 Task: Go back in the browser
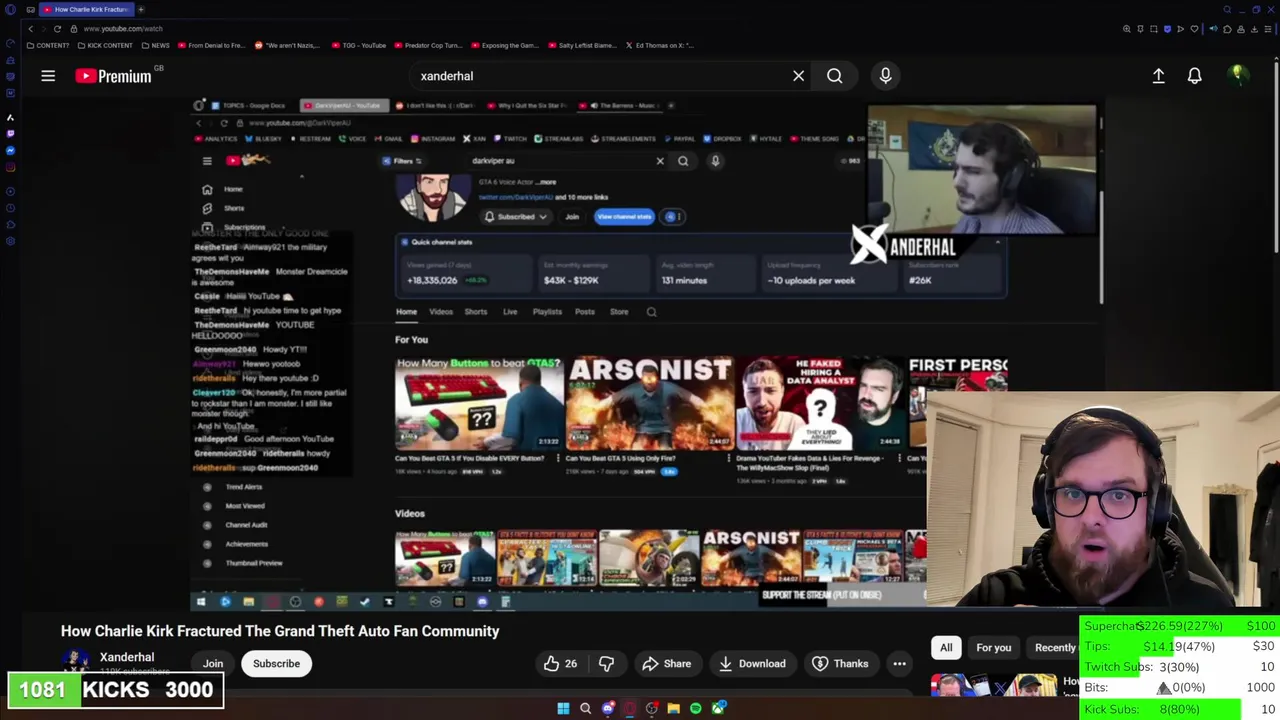coord(29,29)
